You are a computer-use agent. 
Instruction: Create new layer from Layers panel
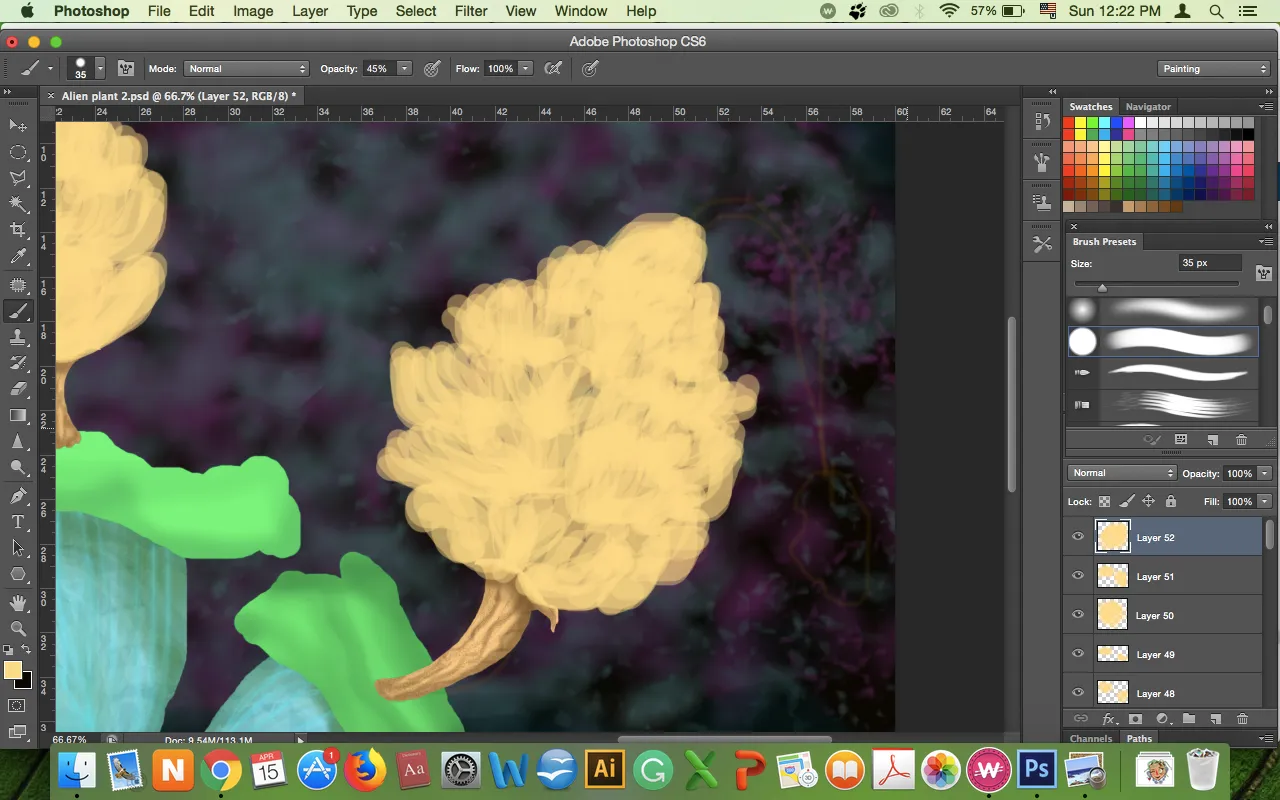coord(1215,719)
